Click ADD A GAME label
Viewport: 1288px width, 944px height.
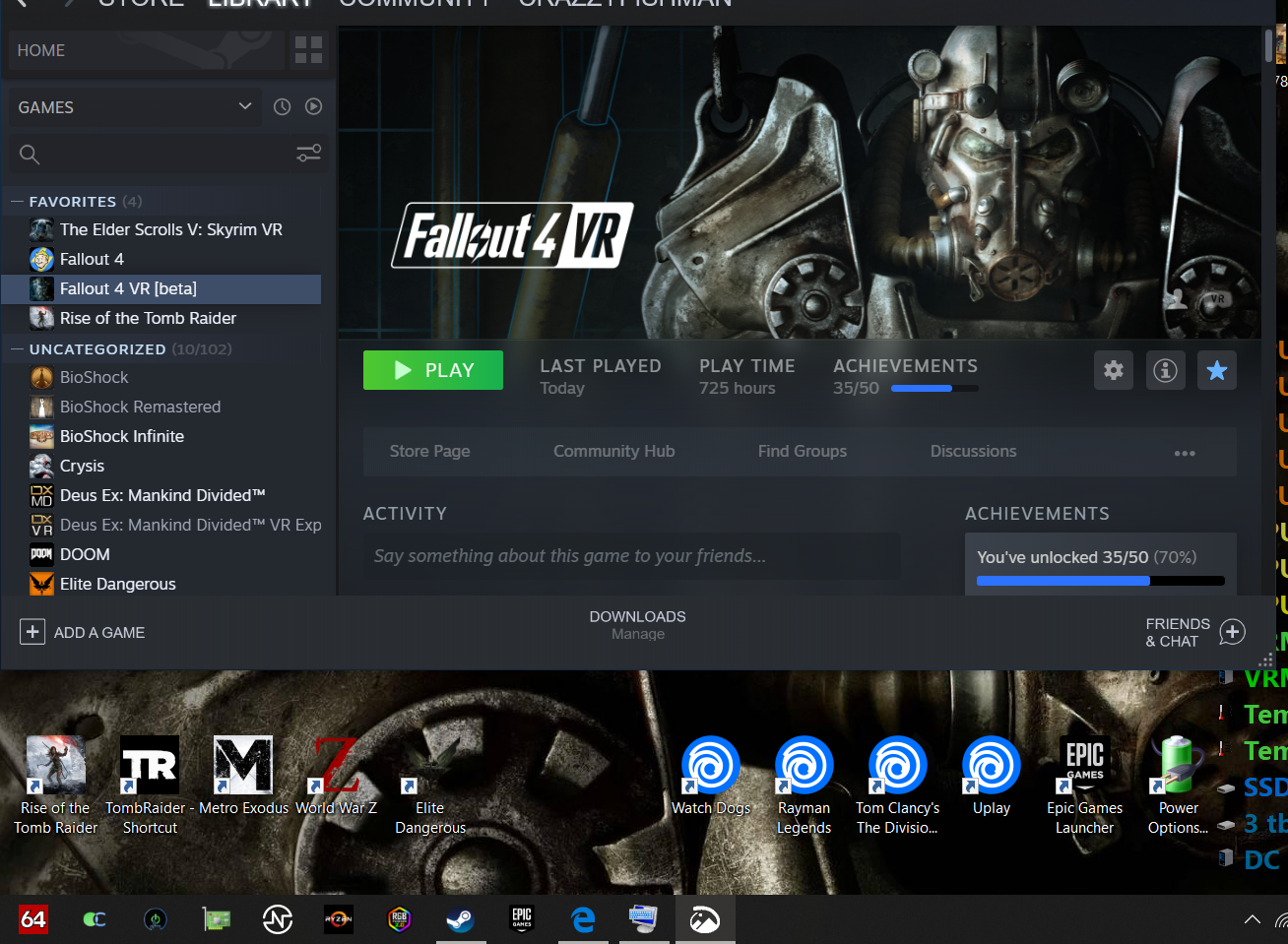99,633
